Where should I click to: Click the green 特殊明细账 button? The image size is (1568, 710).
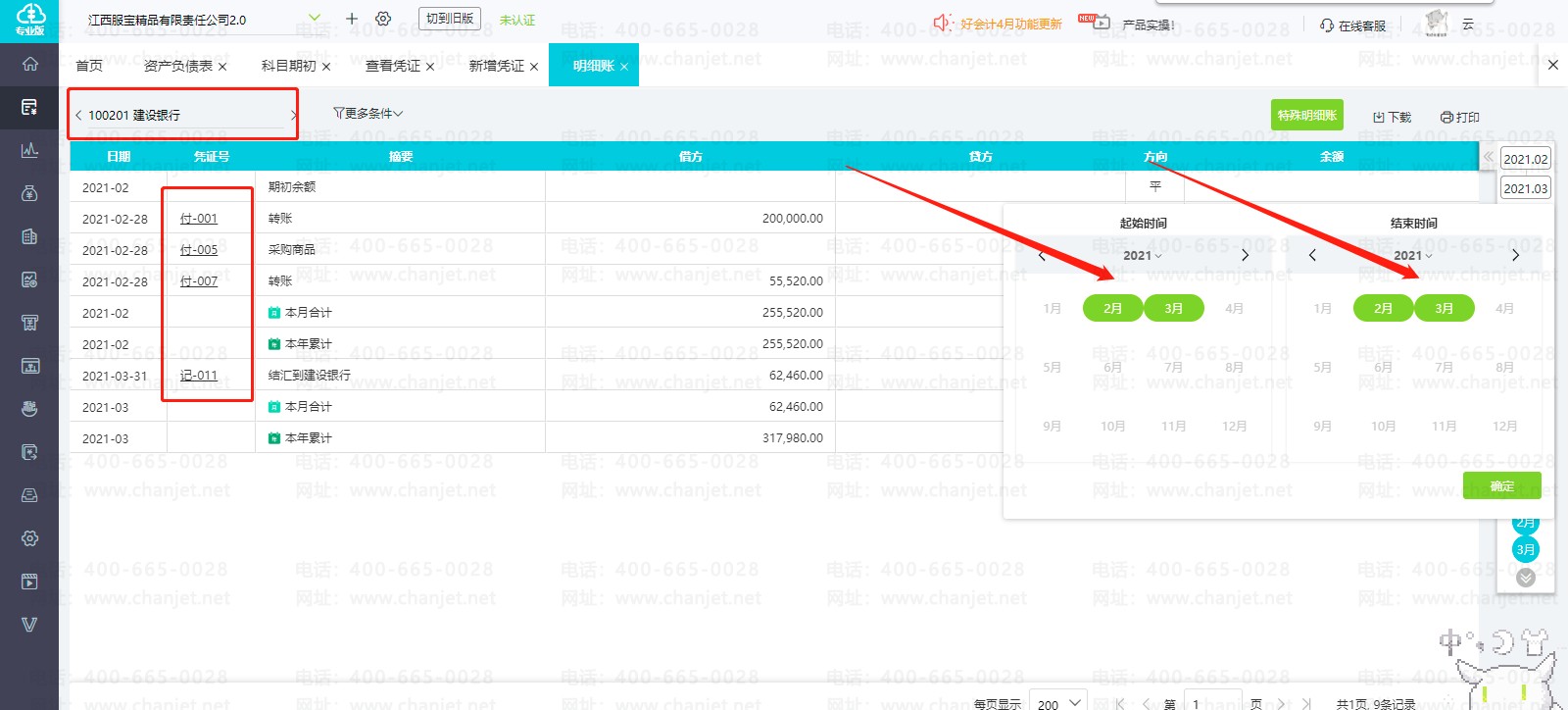(1307, 115)
